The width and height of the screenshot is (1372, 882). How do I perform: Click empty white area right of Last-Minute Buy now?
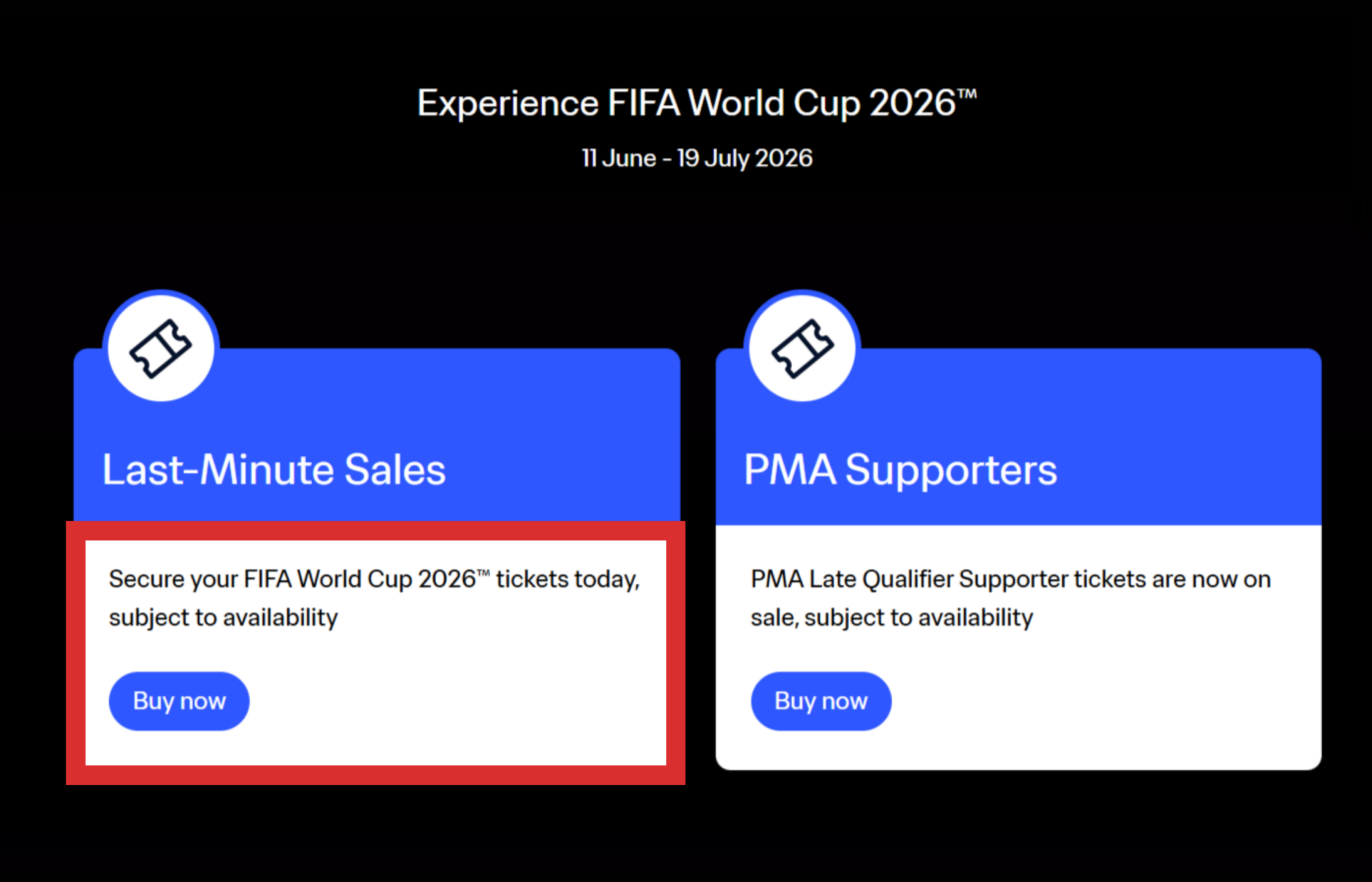[460, 701]
